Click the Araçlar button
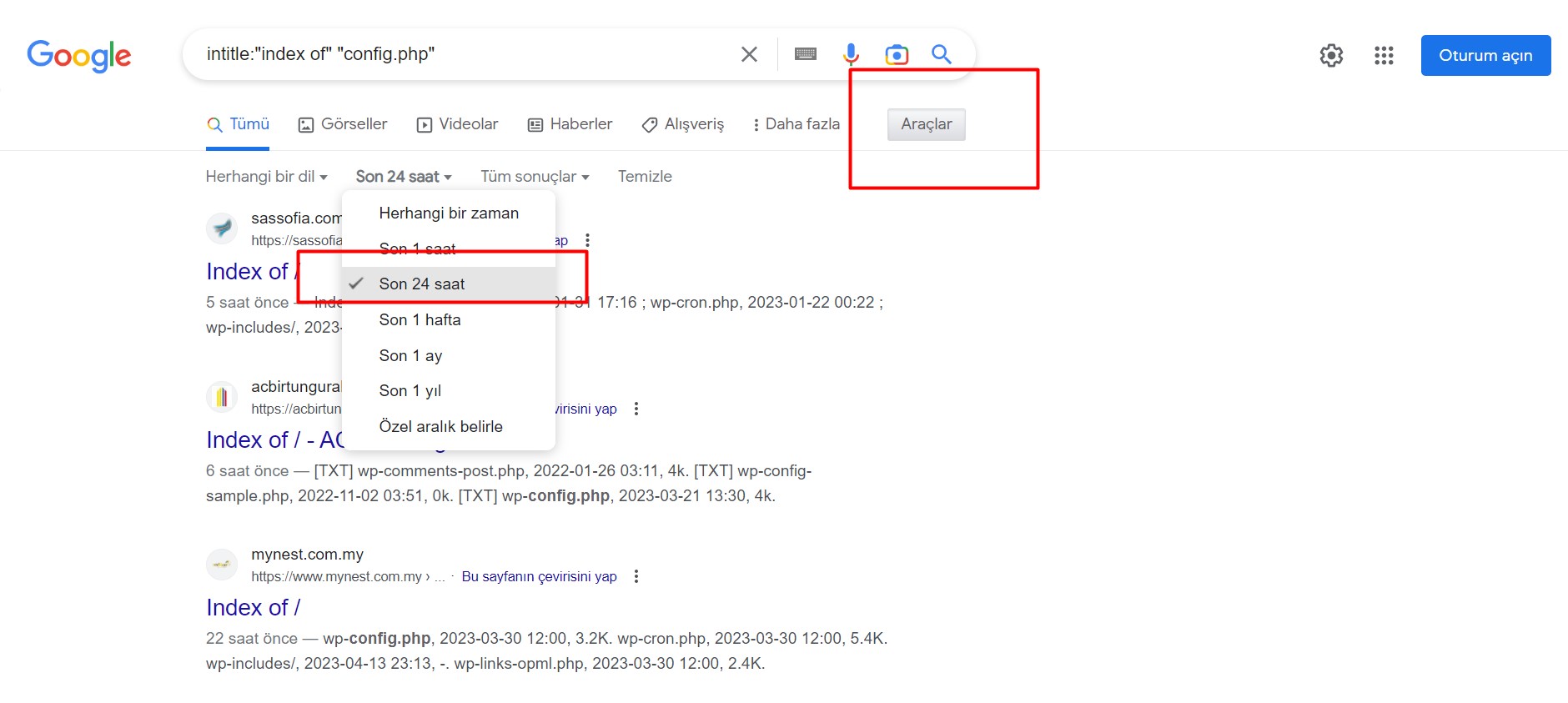Screen dimensions: 1568x703 [927, 124]
